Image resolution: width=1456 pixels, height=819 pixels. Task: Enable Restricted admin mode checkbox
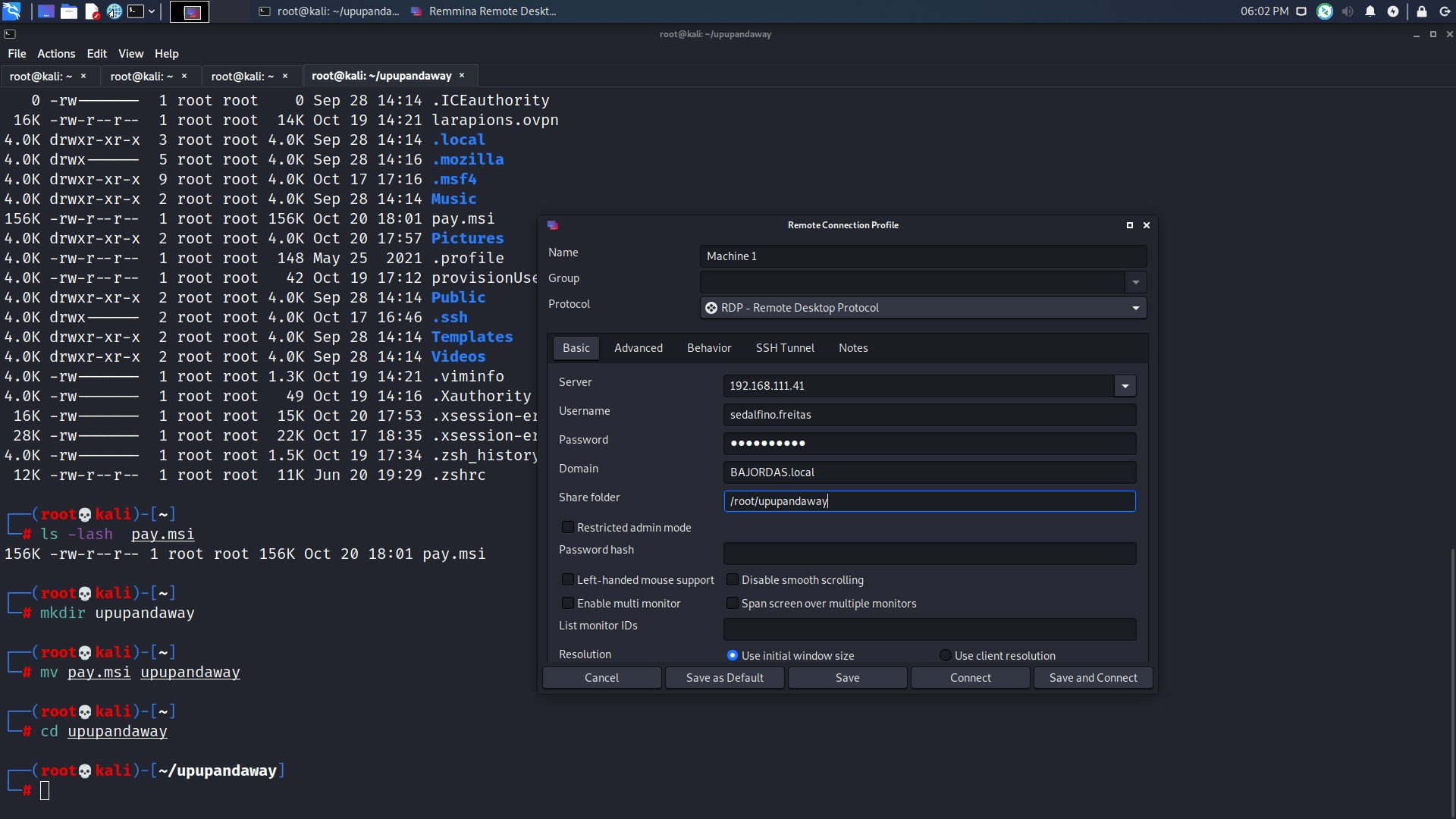(x=567, y=527)
